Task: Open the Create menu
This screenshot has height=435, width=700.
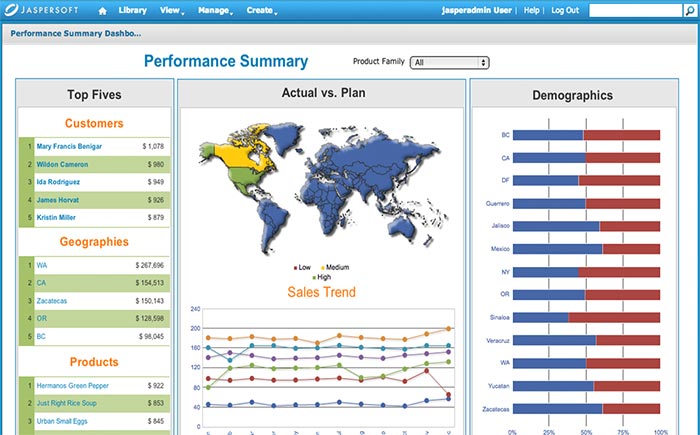Action: coord(262,10)
